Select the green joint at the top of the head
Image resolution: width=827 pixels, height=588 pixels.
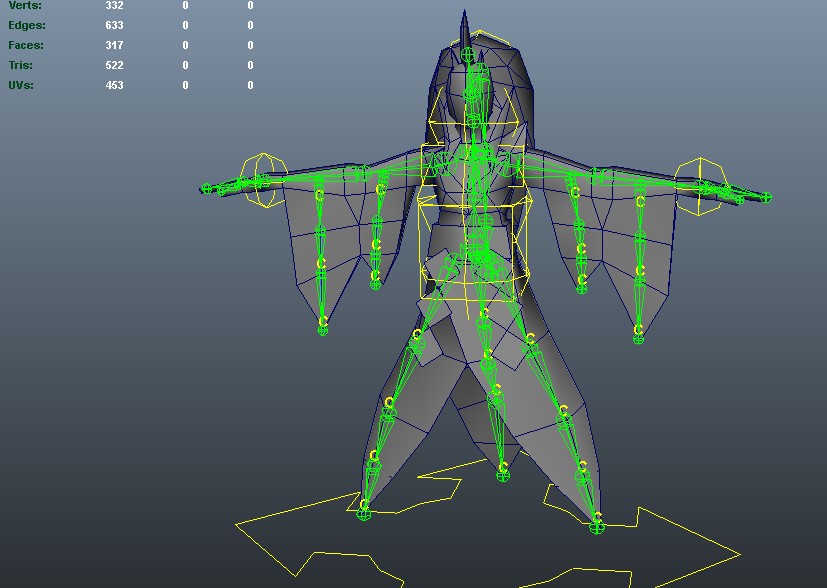point(467,54)
